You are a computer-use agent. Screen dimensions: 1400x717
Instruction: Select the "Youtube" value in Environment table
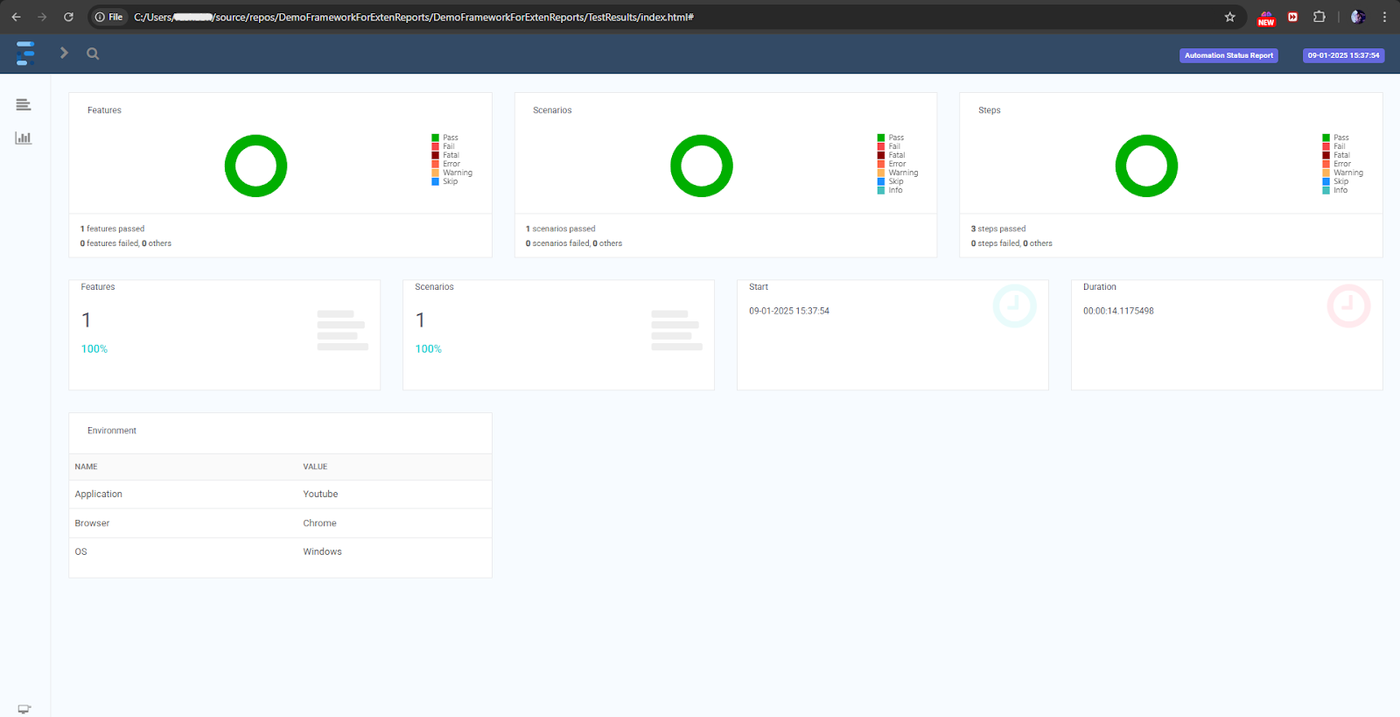321,494
